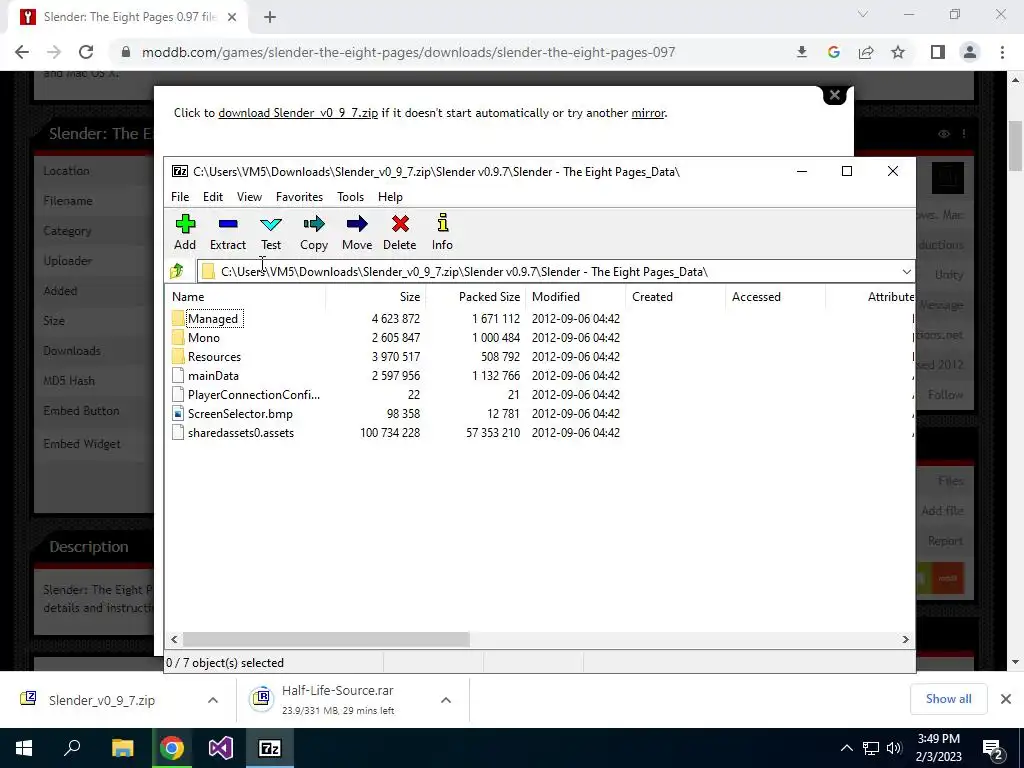Viewport: 1024px width, 768px height.
Task: Select ScreenSelector.bmp file
Action: [240, 413]
